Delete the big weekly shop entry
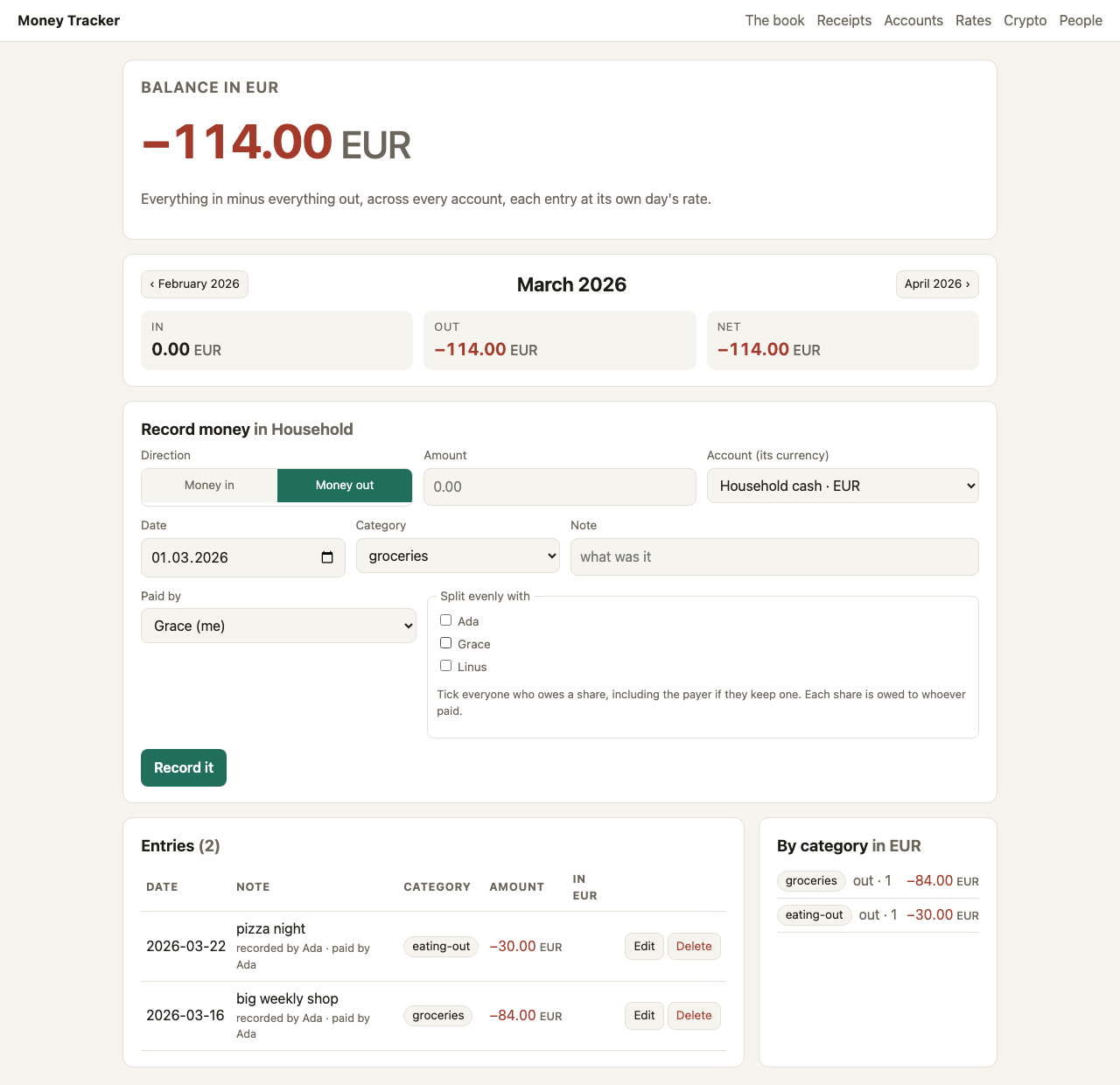 coord(694,1015)
